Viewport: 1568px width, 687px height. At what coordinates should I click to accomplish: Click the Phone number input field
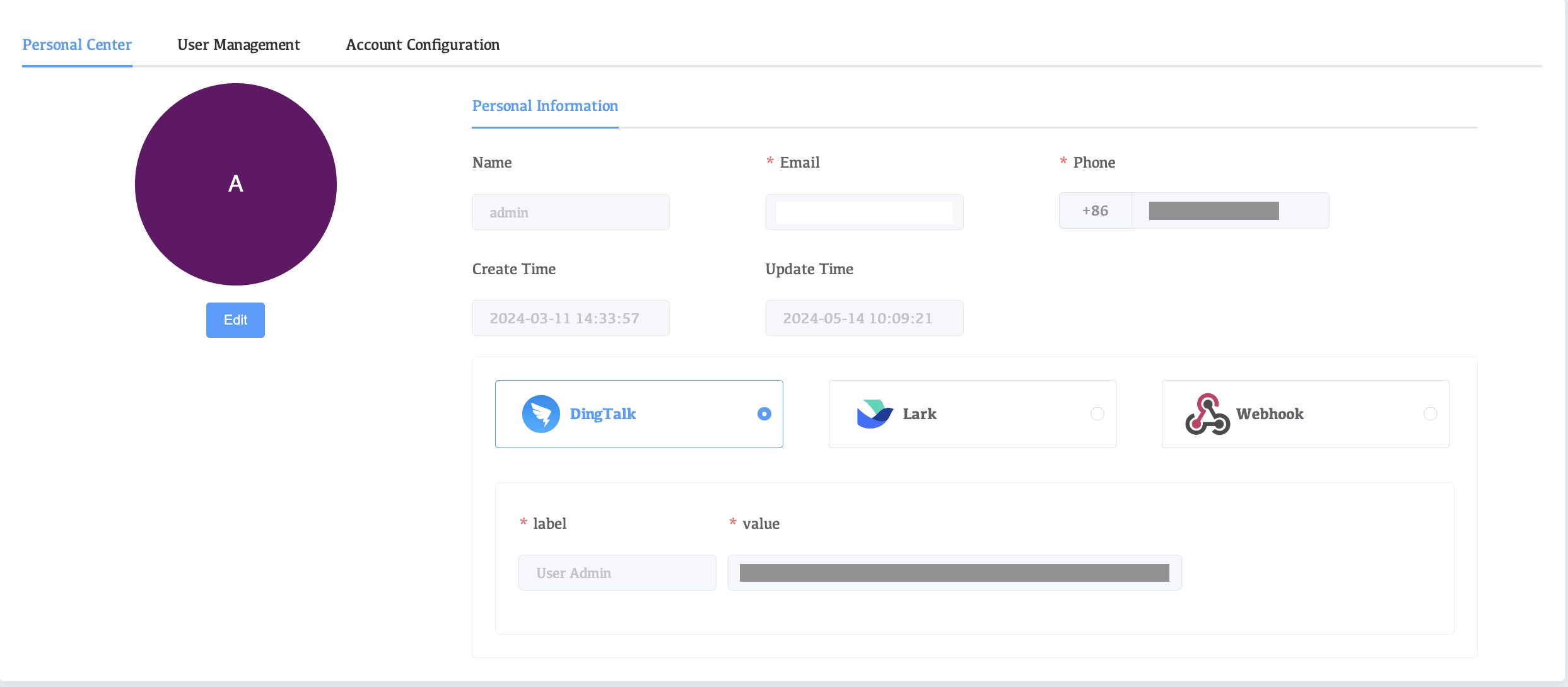click(1230, 211)
